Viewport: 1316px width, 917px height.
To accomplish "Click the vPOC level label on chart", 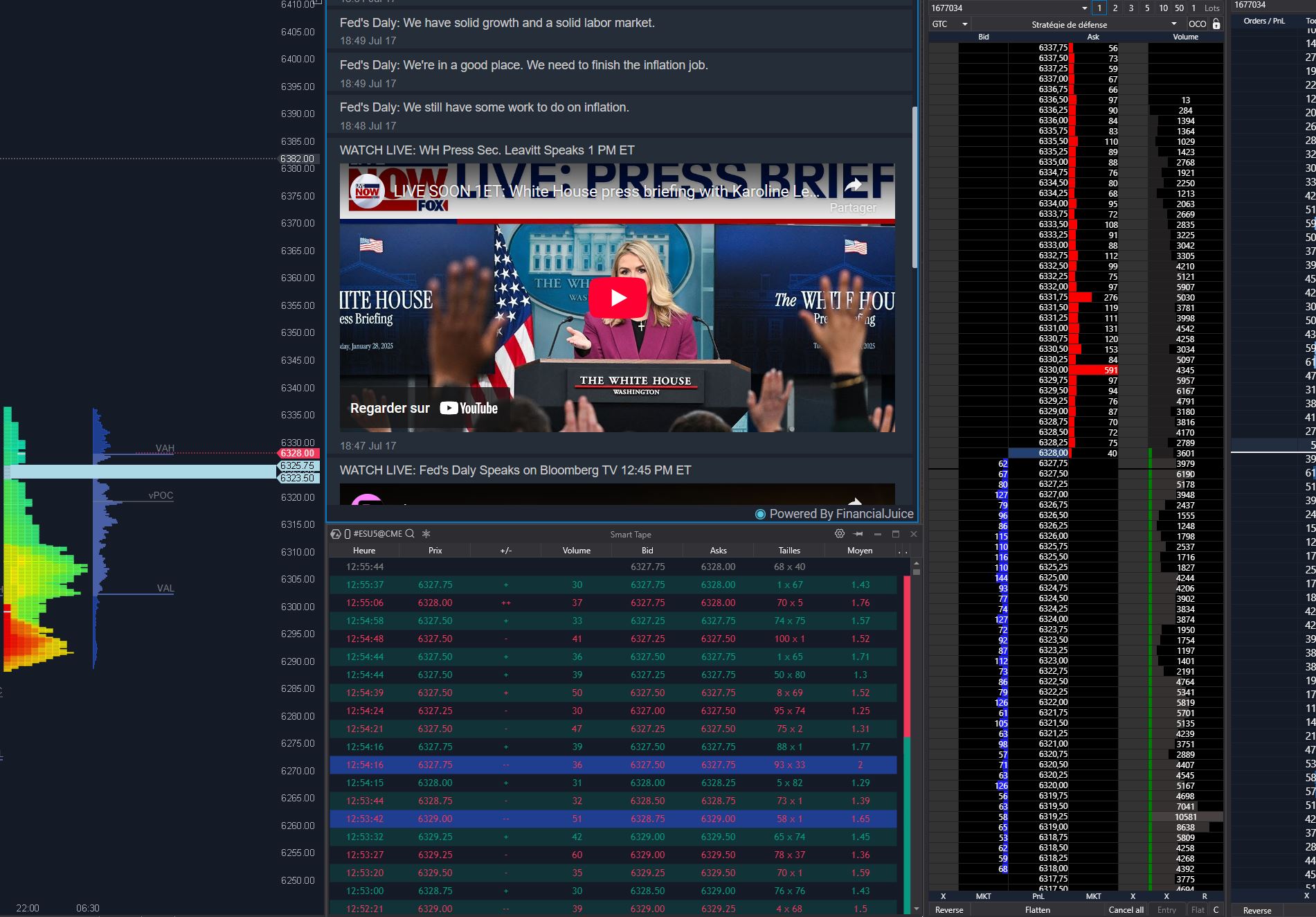I will point(161,495).
